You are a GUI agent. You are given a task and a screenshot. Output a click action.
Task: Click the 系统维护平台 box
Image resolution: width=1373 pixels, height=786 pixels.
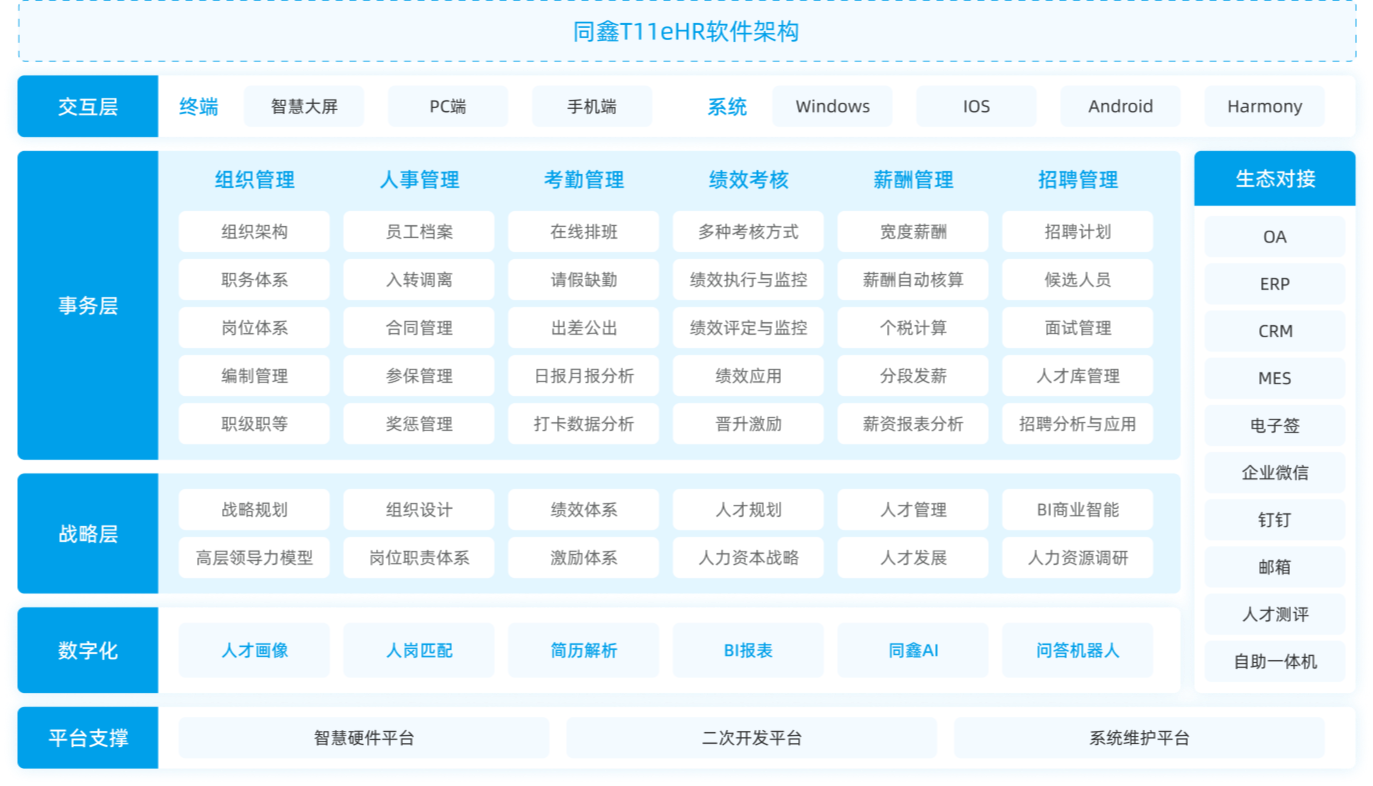pos(1139,738)
